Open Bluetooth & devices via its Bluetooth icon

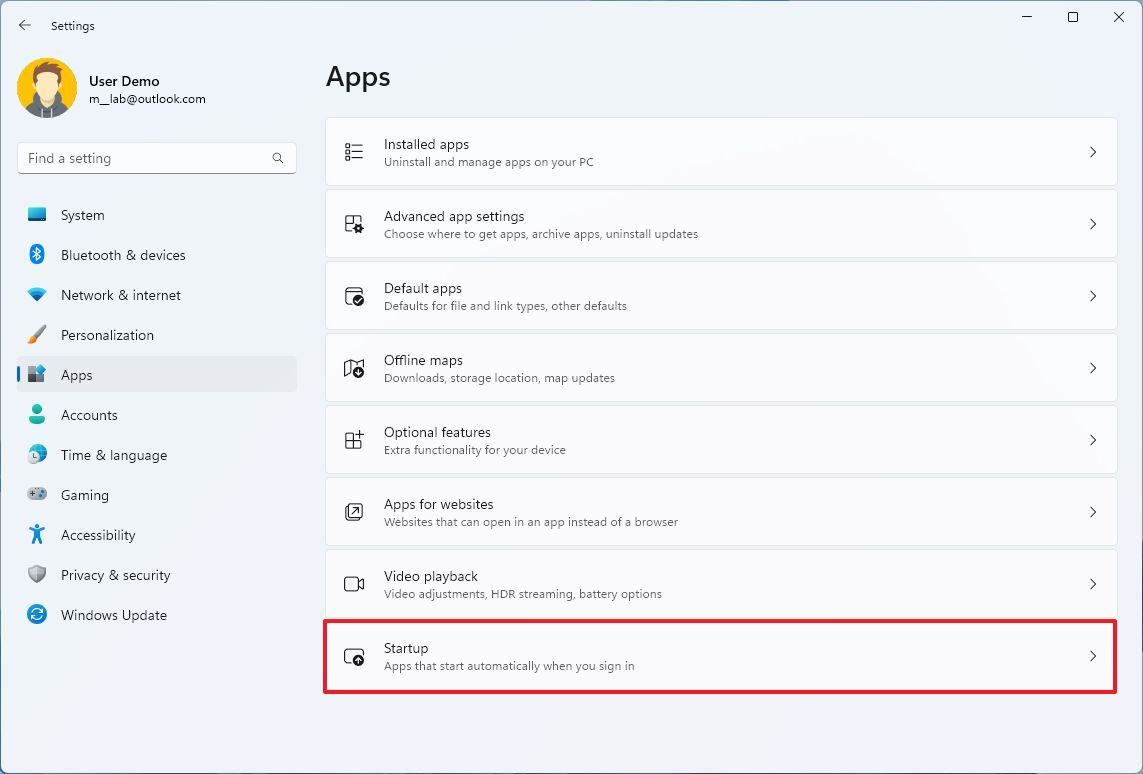(37, 255)
